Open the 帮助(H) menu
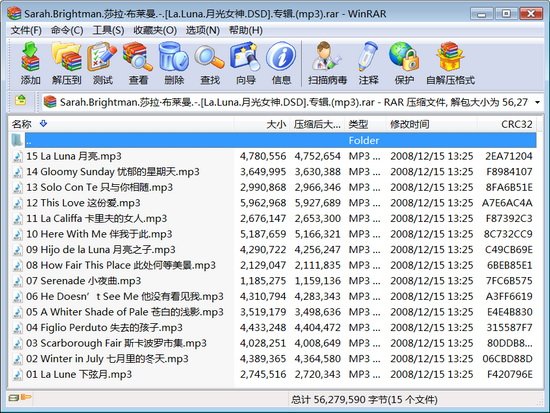Viewport: 550px width, 413px height. pos(246,31)
